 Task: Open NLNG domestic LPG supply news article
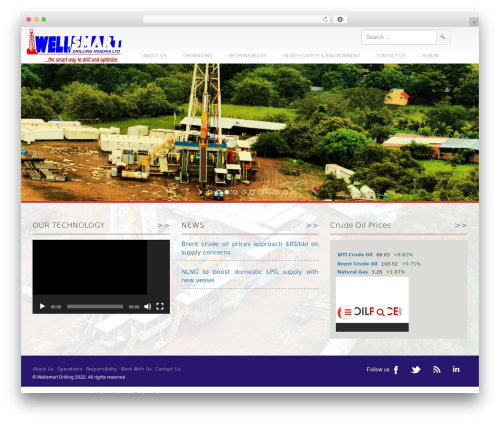click(x=250, y=276)
